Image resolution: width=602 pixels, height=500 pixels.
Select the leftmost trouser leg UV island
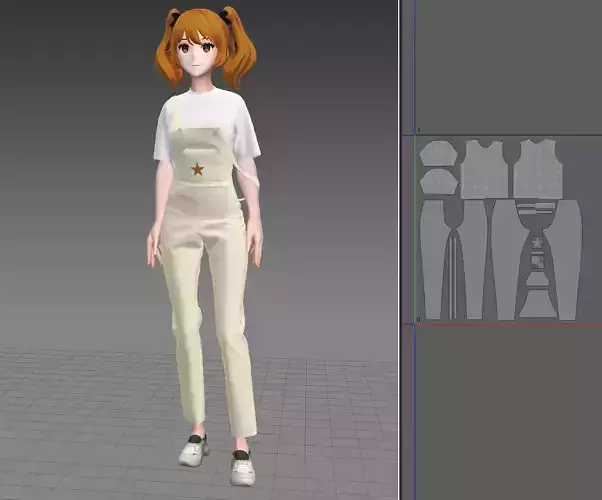[x=435, y=259]
